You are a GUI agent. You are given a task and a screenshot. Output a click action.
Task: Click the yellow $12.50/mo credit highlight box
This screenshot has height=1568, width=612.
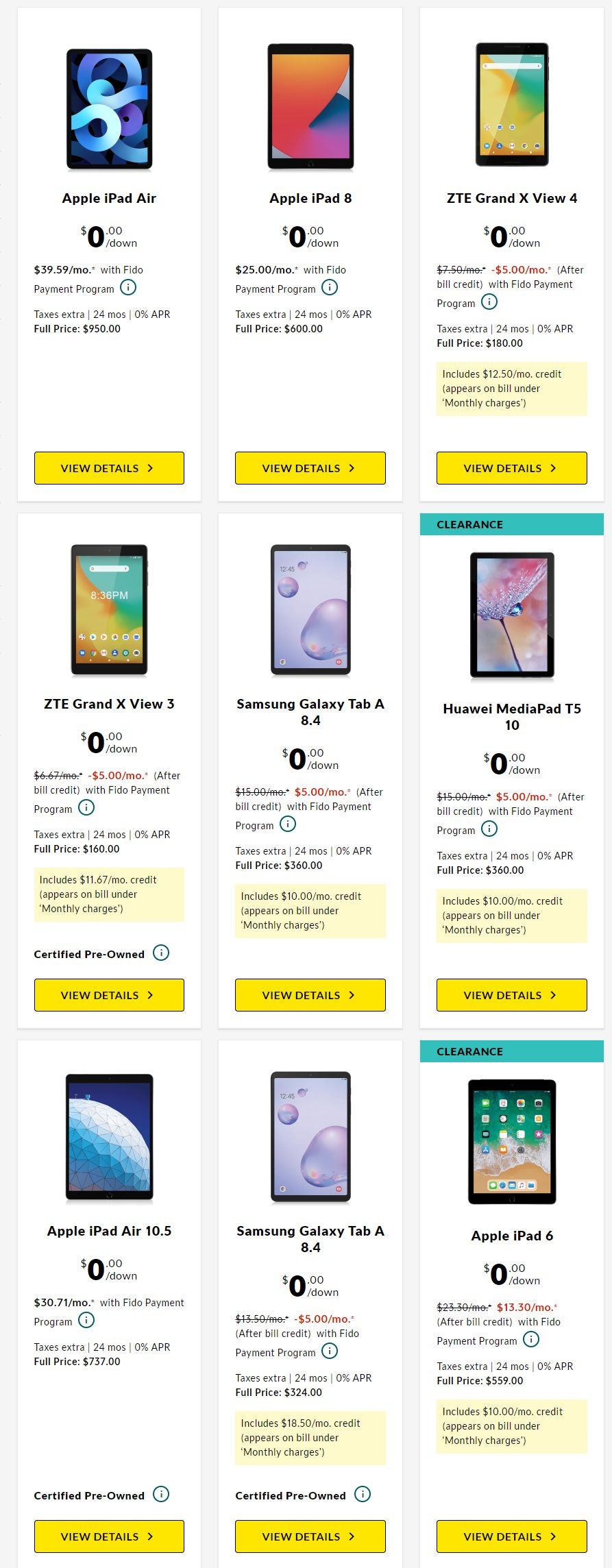point(511,389)
